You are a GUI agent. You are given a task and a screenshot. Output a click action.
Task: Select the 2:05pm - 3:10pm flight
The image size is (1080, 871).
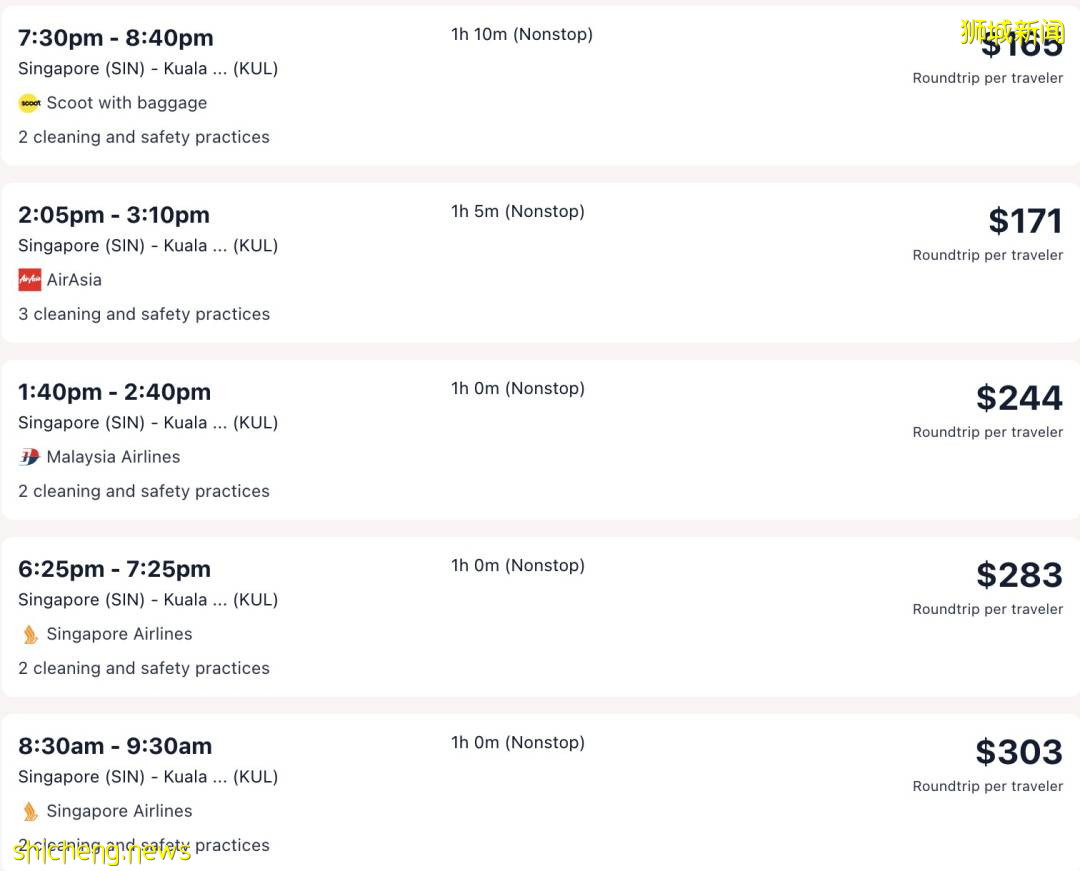click(x=114, y=215)
